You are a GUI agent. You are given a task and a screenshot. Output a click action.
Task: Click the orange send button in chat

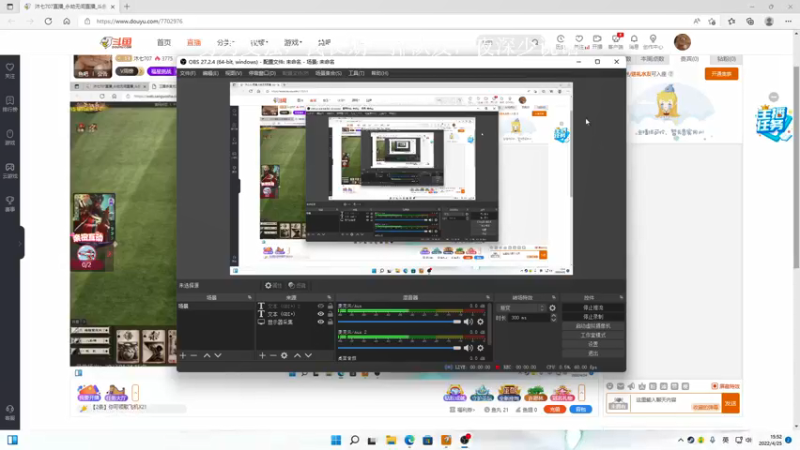[731, 403]
